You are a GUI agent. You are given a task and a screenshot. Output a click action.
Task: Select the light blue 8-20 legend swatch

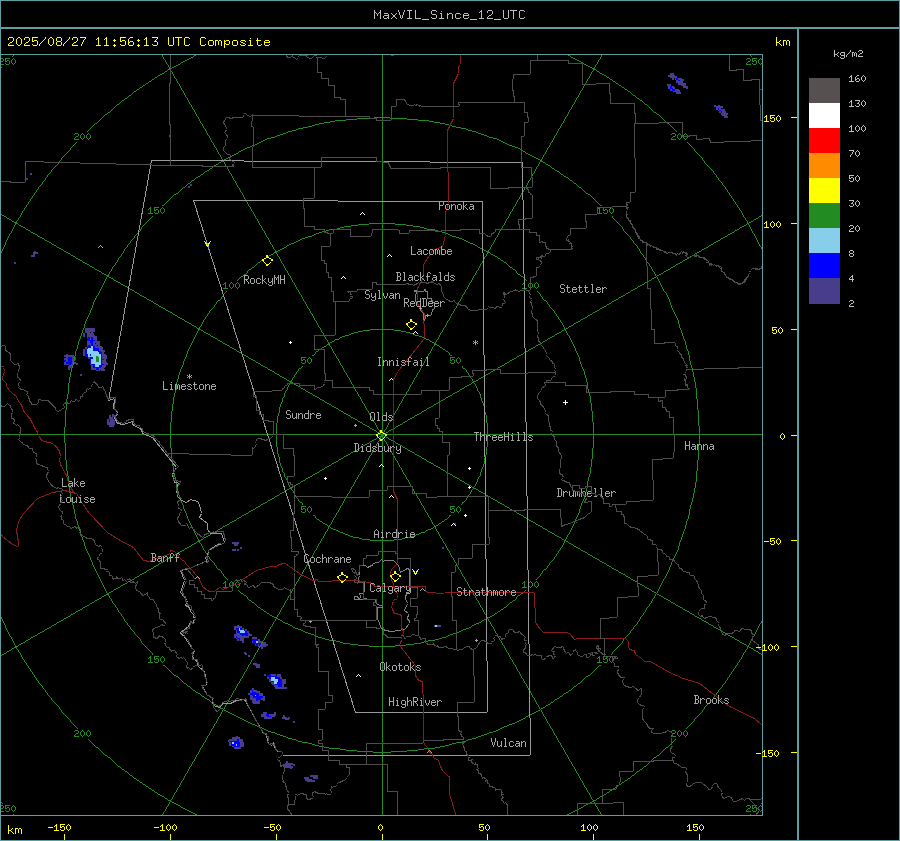point(824,241)
